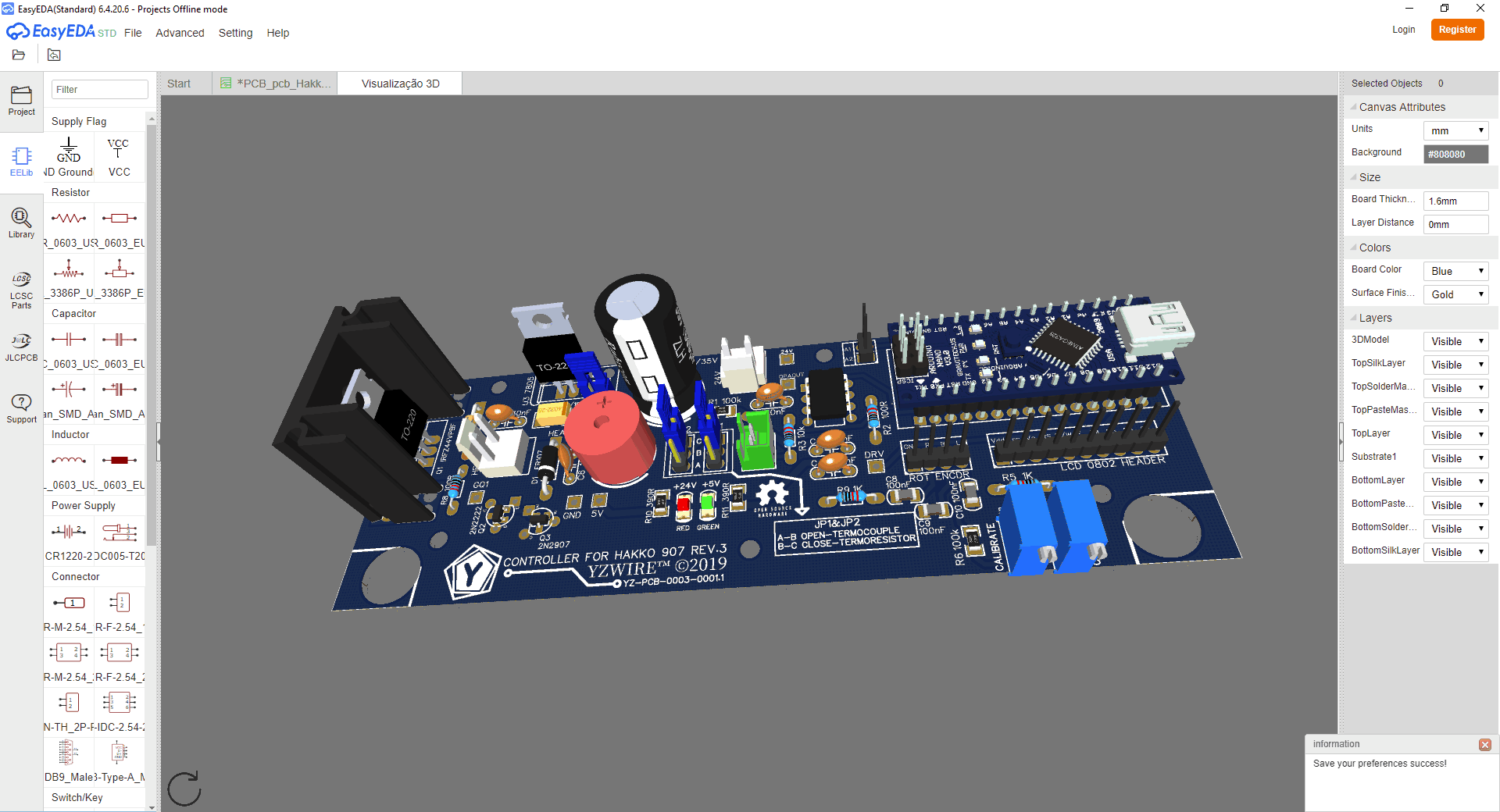This screenshot has width=1500, height=812.
Task: Toggle BottomPaste layer visibility dropdown
Action: coord(1455,505)
